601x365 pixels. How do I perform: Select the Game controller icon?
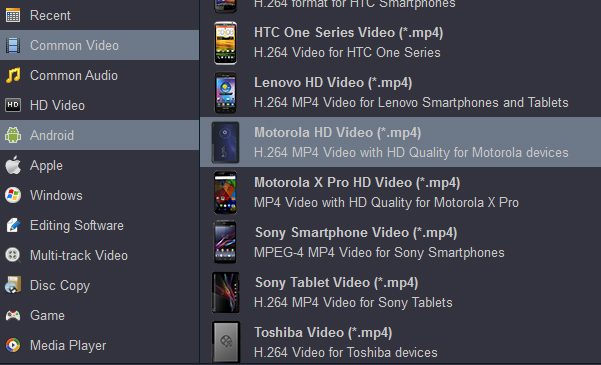pos(13,315)
